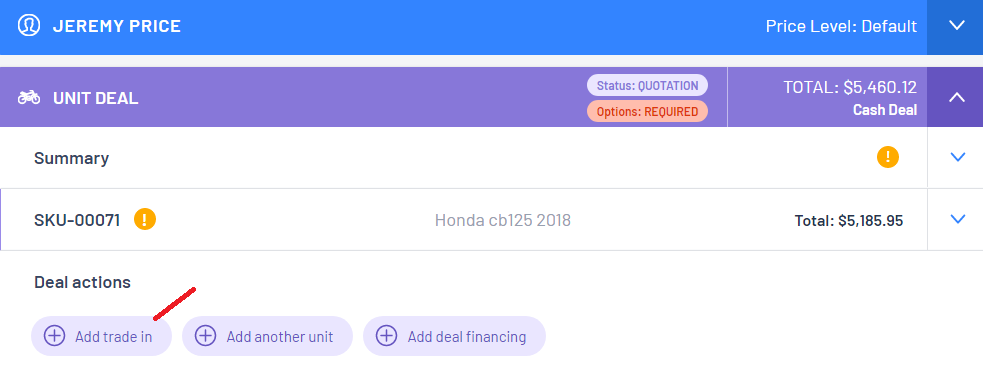Click the Add deal financing button
This screenshot has height=373, width=983.
tap(455, 336)
